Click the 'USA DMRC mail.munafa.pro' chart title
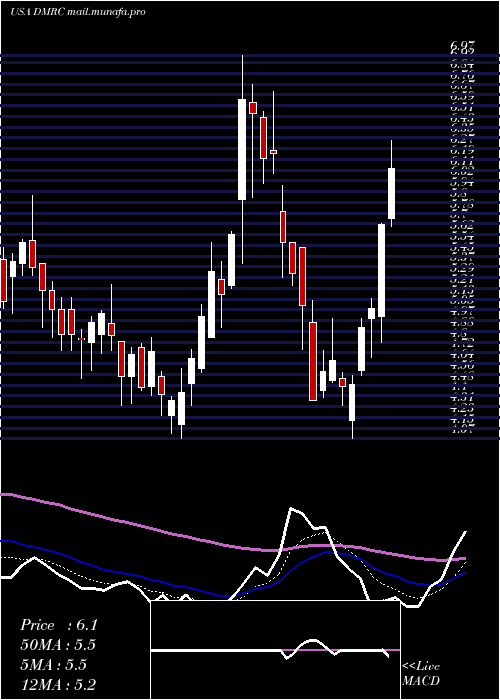 coord(78,12)
